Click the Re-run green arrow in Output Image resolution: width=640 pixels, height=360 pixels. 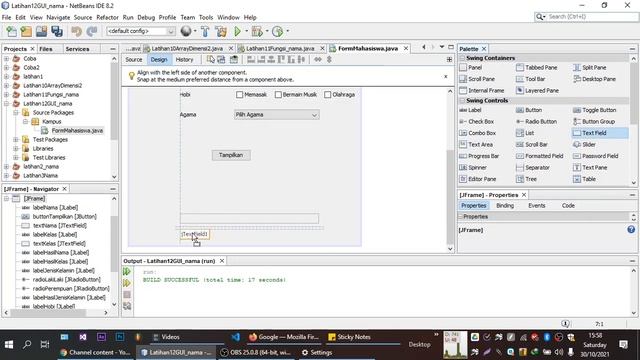pos(127,271)
